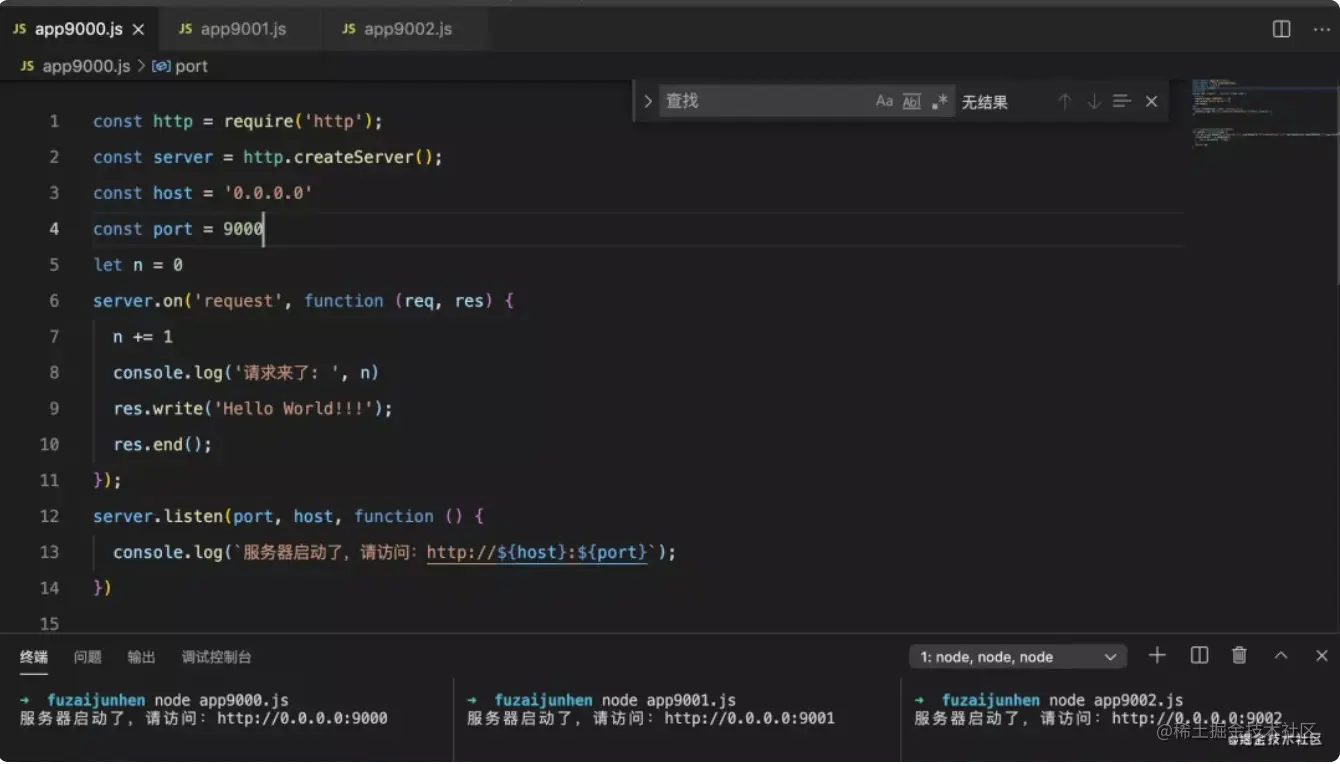Split the editor to the right
This screenshot has height=764, width=1340.
coord(1281,29)
